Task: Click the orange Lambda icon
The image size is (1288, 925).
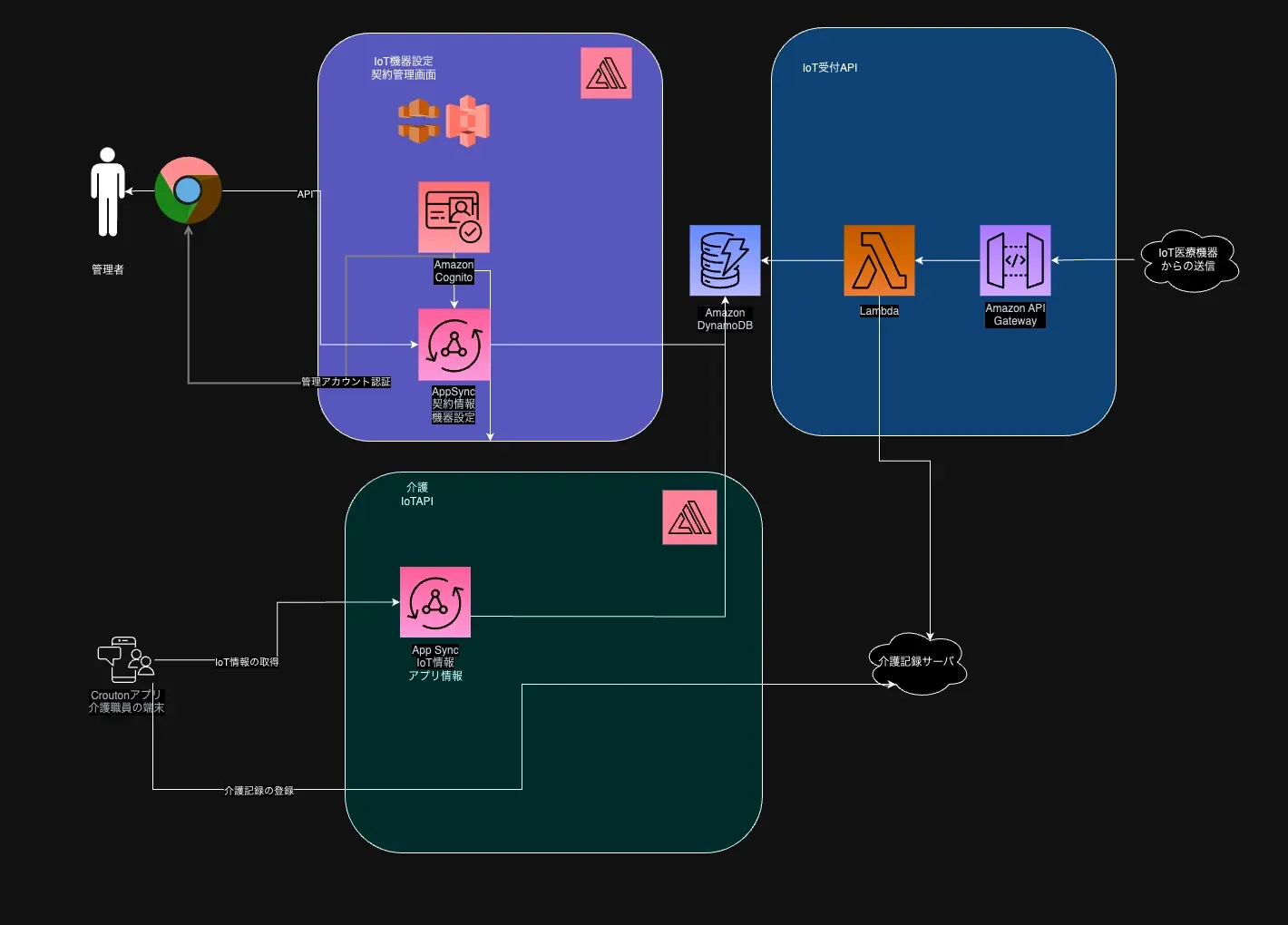Action: coord(879,260)
